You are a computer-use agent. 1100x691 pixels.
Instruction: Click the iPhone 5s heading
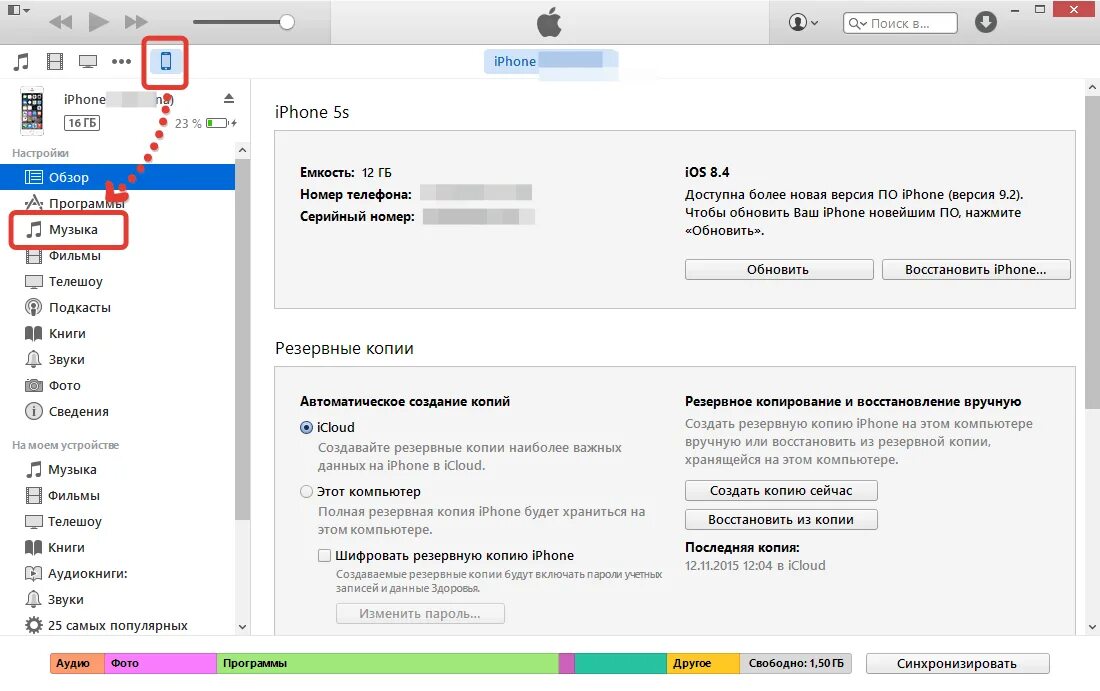point(311,112)
